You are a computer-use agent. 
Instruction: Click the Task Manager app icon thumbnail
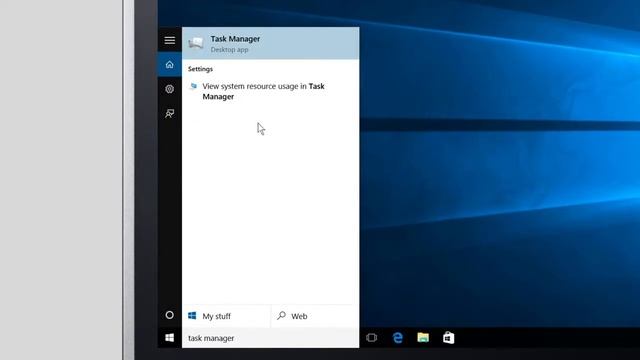[196, 43]
